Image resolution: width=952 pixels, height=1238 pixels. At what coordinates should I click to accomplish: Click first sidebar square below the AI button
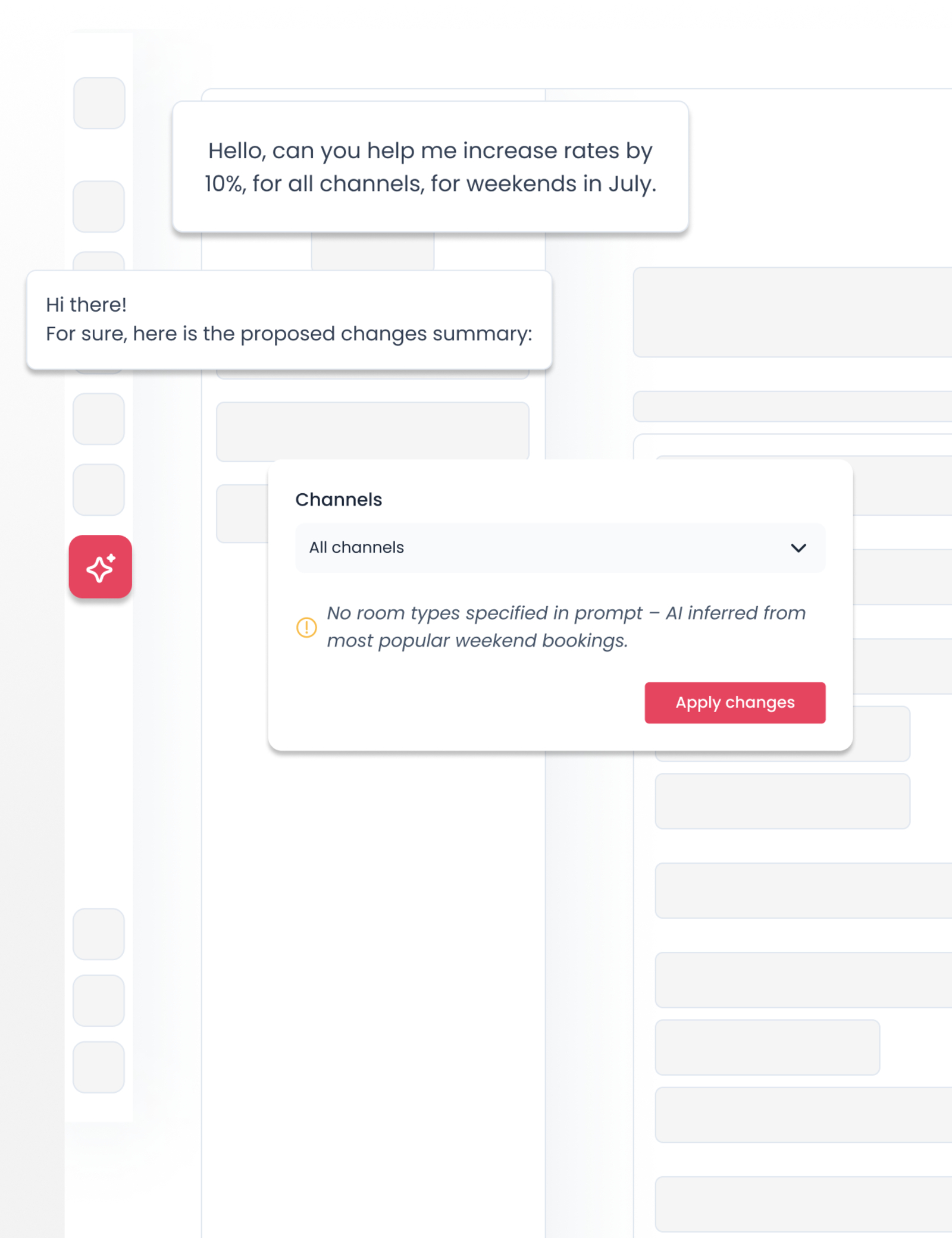pos(99,933)
